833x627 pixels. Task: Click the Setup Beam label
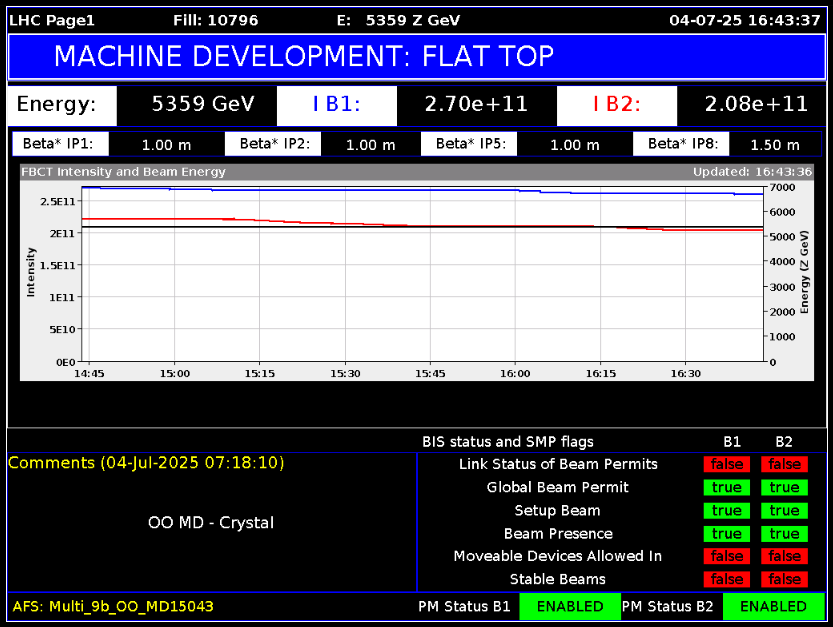(557, 510)
